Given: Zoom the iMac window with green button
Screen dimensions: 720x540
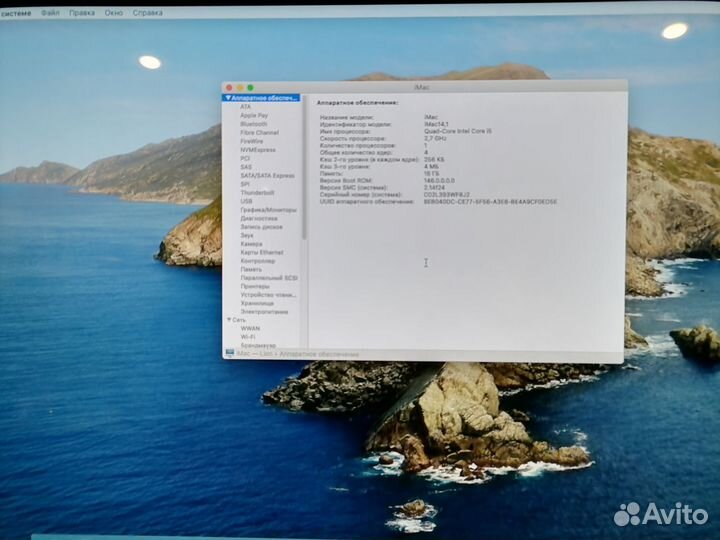Looking at the screenshot, I should click(250, 88).
